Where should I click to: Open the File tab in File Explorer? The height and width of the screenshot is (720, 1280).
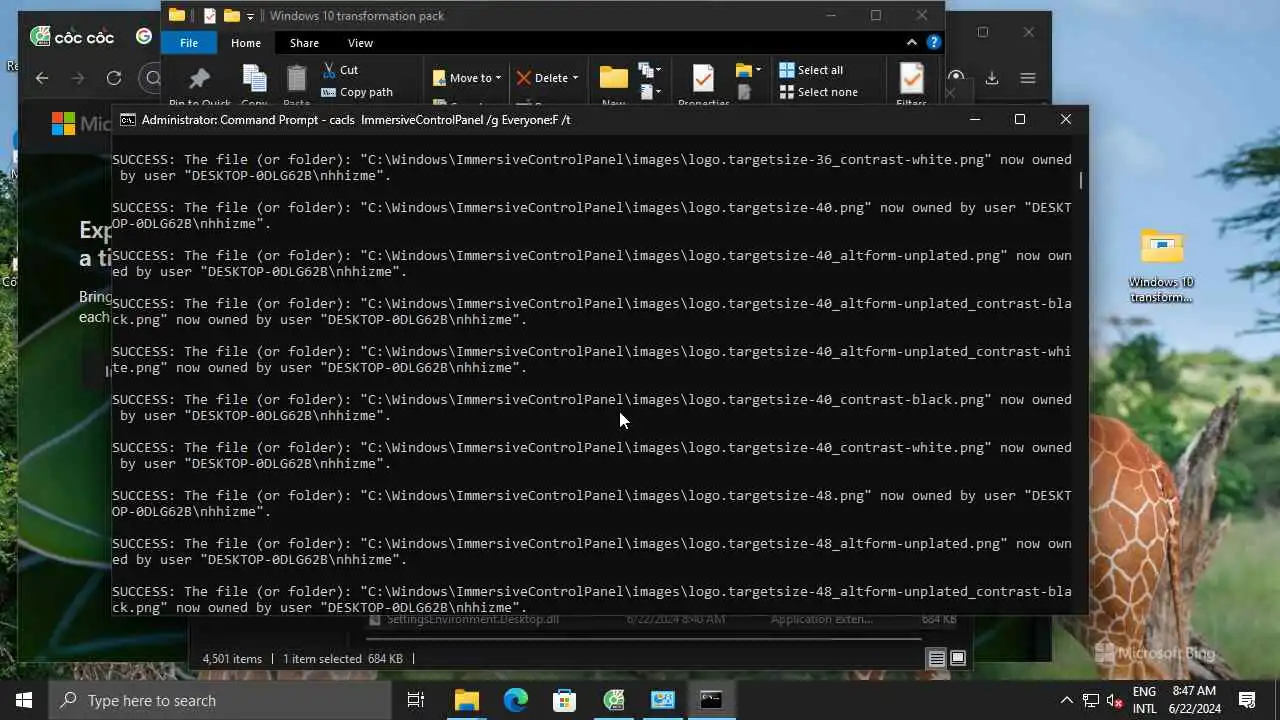(x=188, y=43)
